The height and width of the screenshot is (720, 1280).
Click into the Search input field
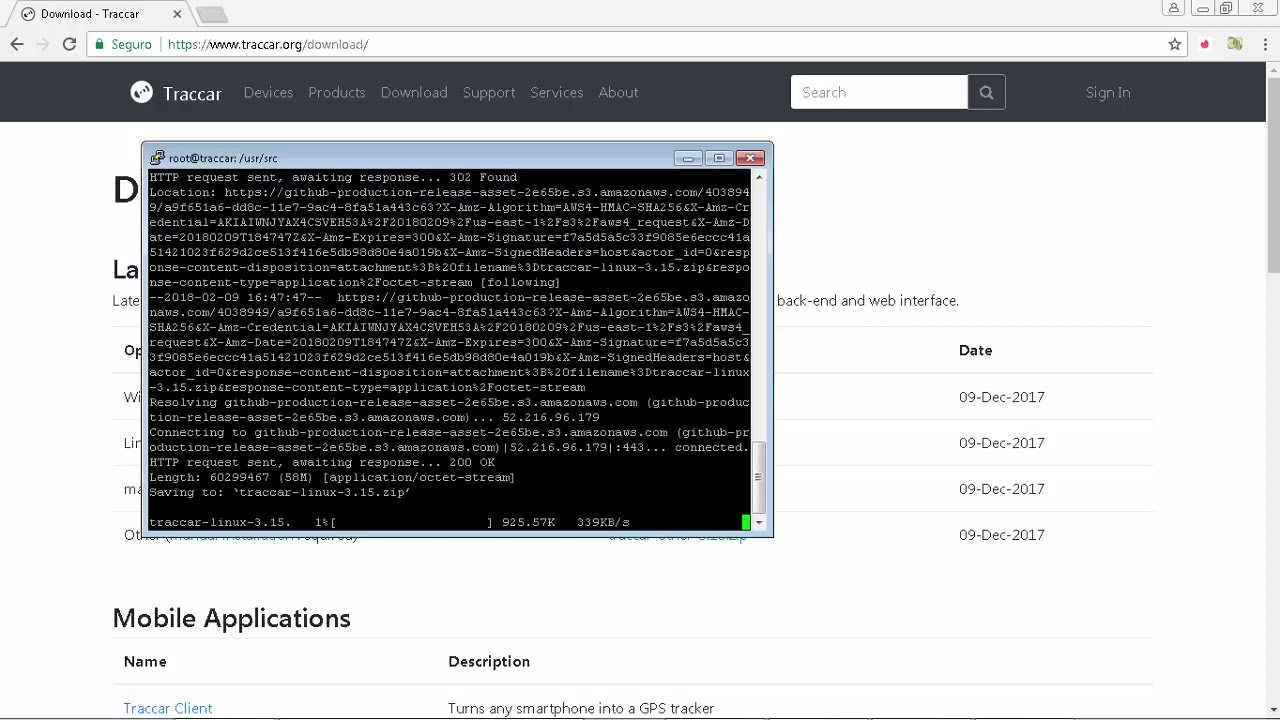pos(879,92)
